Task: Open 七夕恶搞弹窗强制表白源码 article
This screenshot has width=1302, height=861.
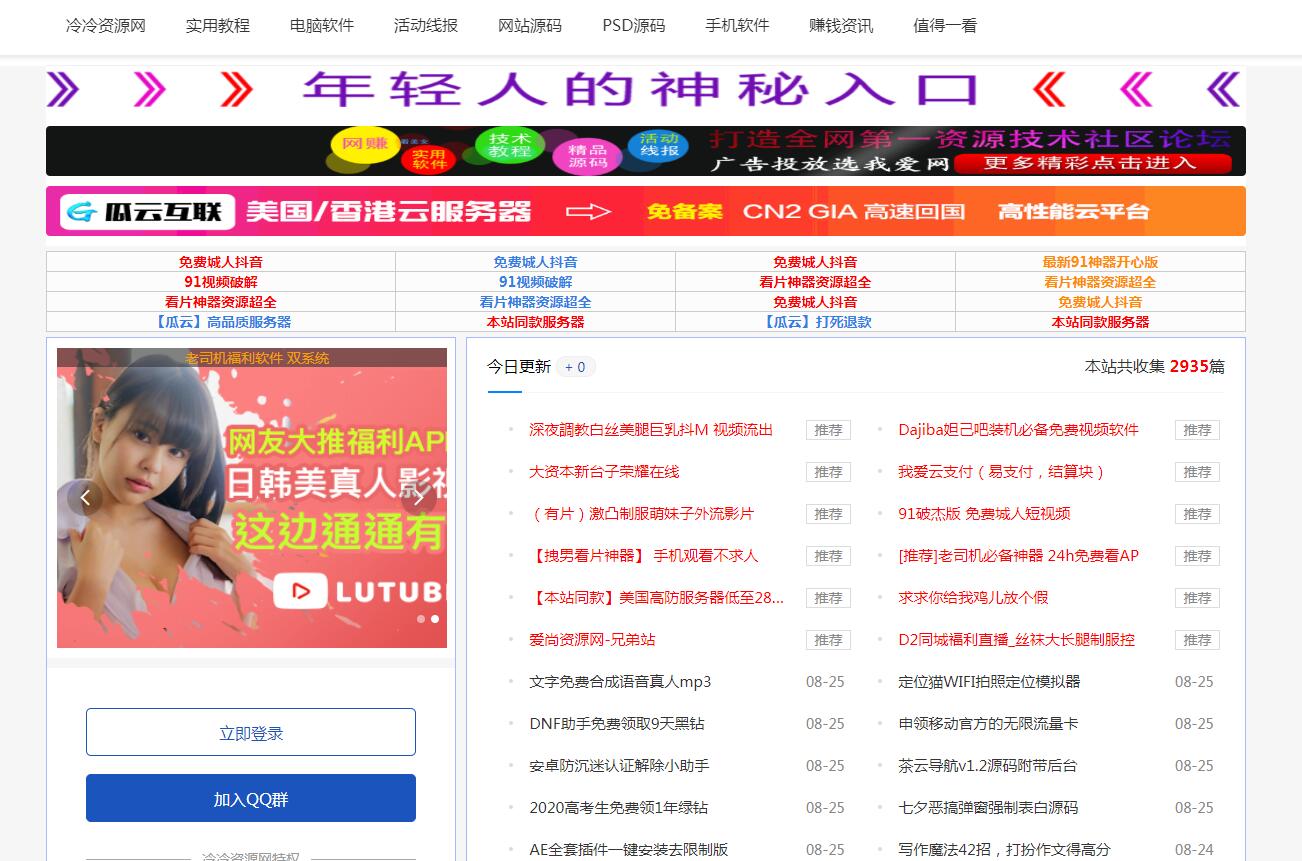Action: click(x=988, y=808)
